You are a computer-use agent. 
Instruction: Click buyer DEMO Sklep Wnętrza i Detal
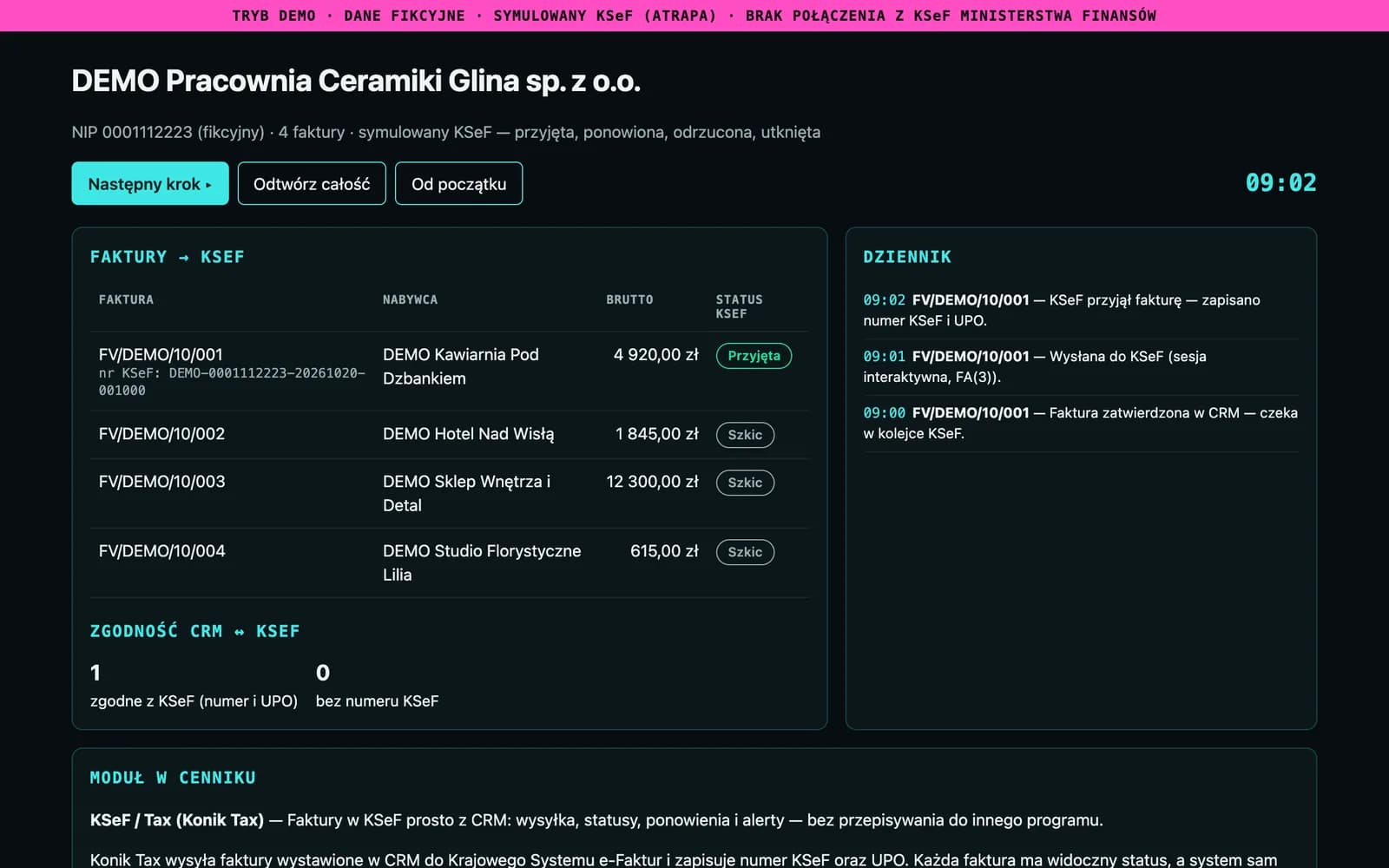coord(466,493)
